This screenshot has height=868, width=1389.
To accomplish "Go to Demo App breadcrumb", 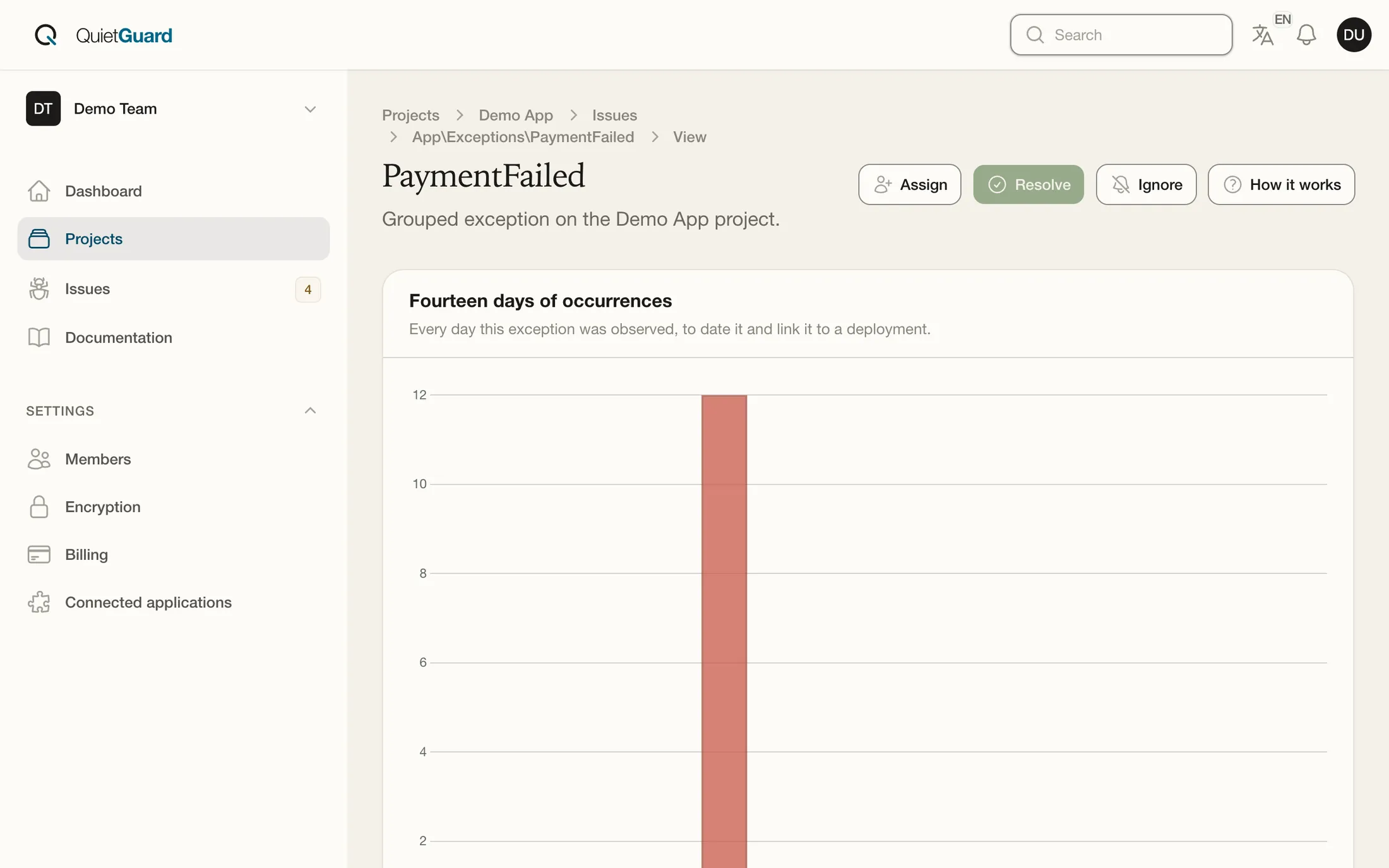I will pos(516,115).
